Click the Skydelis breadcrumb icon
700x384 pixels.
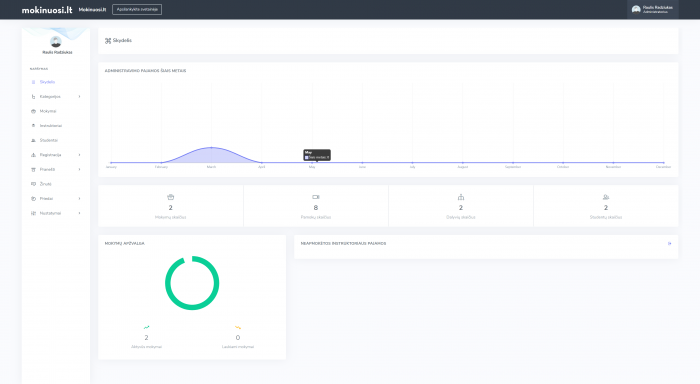[x=108, y=41]
